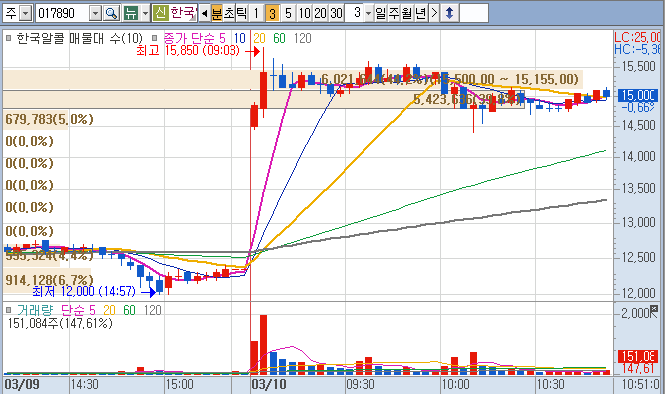Click 10:00 time axis label
Image resolution: width=665 pixels, height=394 pixels.
coord(455,385)
